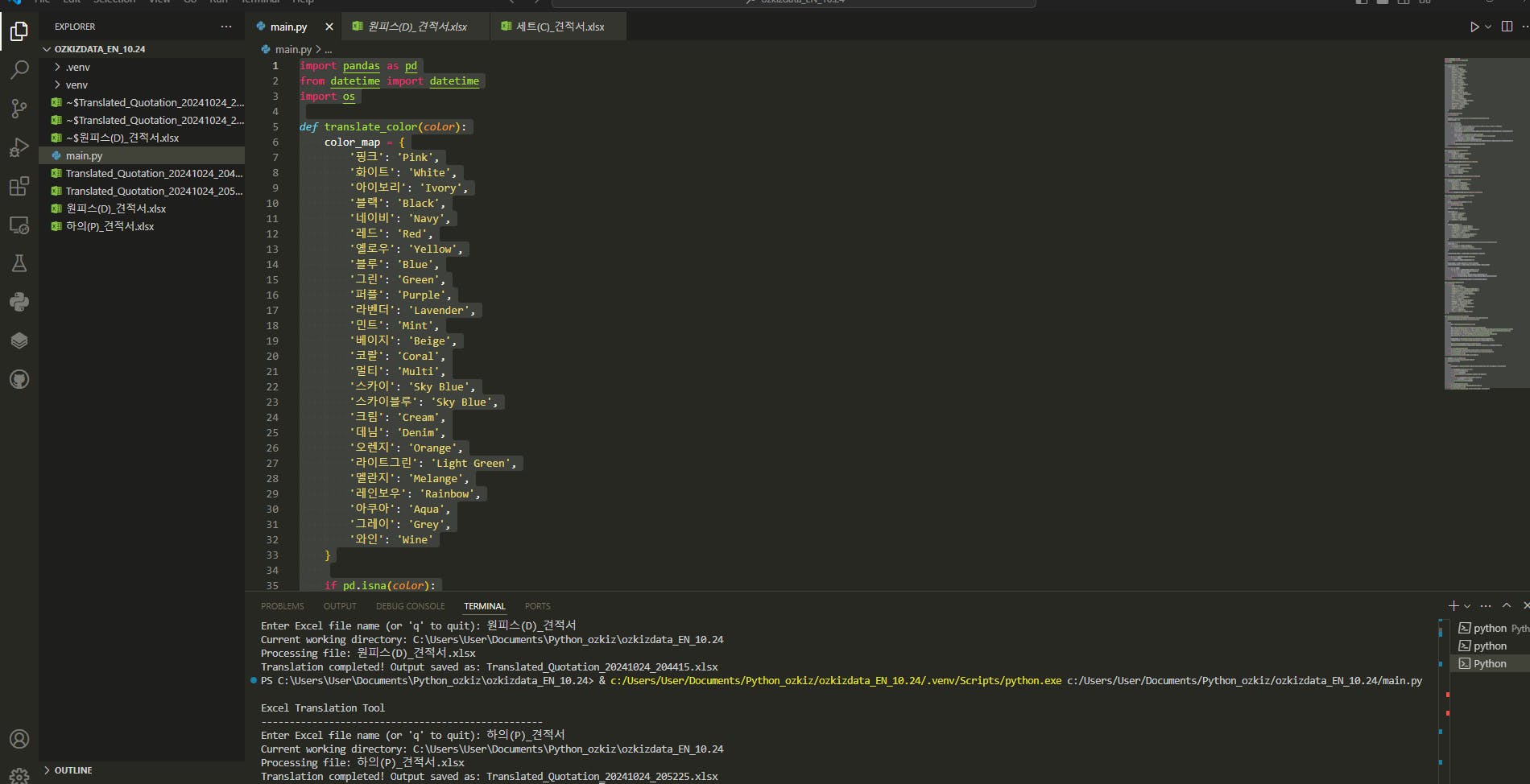
Task: Select the first python terminal in list
Action: click(1490, 629)
